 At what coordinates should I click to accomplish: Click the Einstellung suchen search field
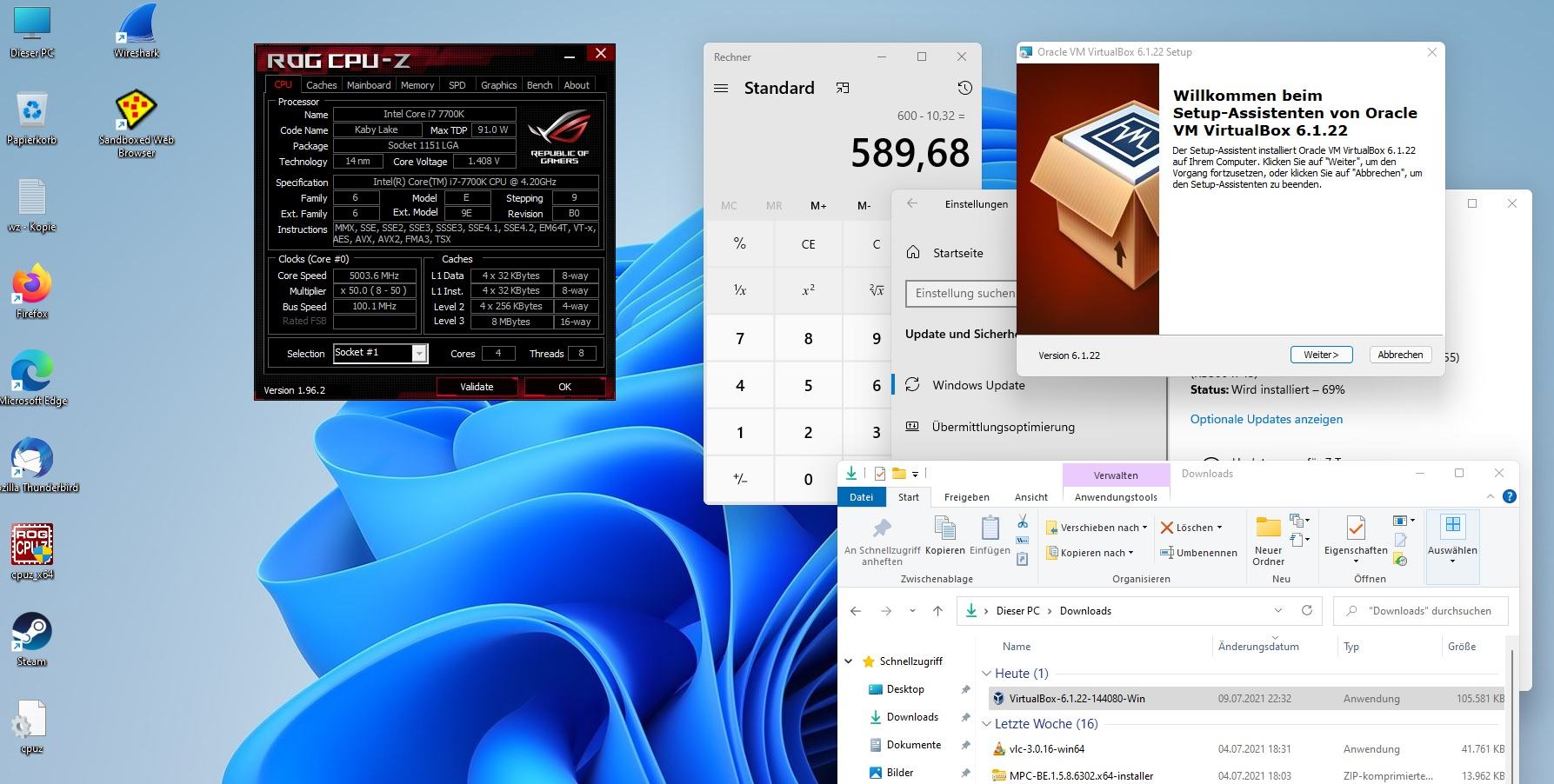click(x=961, y=293)
